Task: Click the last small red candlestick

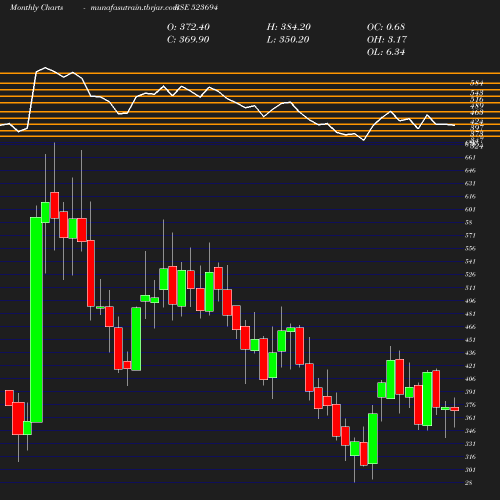Action: pos(455,409)
